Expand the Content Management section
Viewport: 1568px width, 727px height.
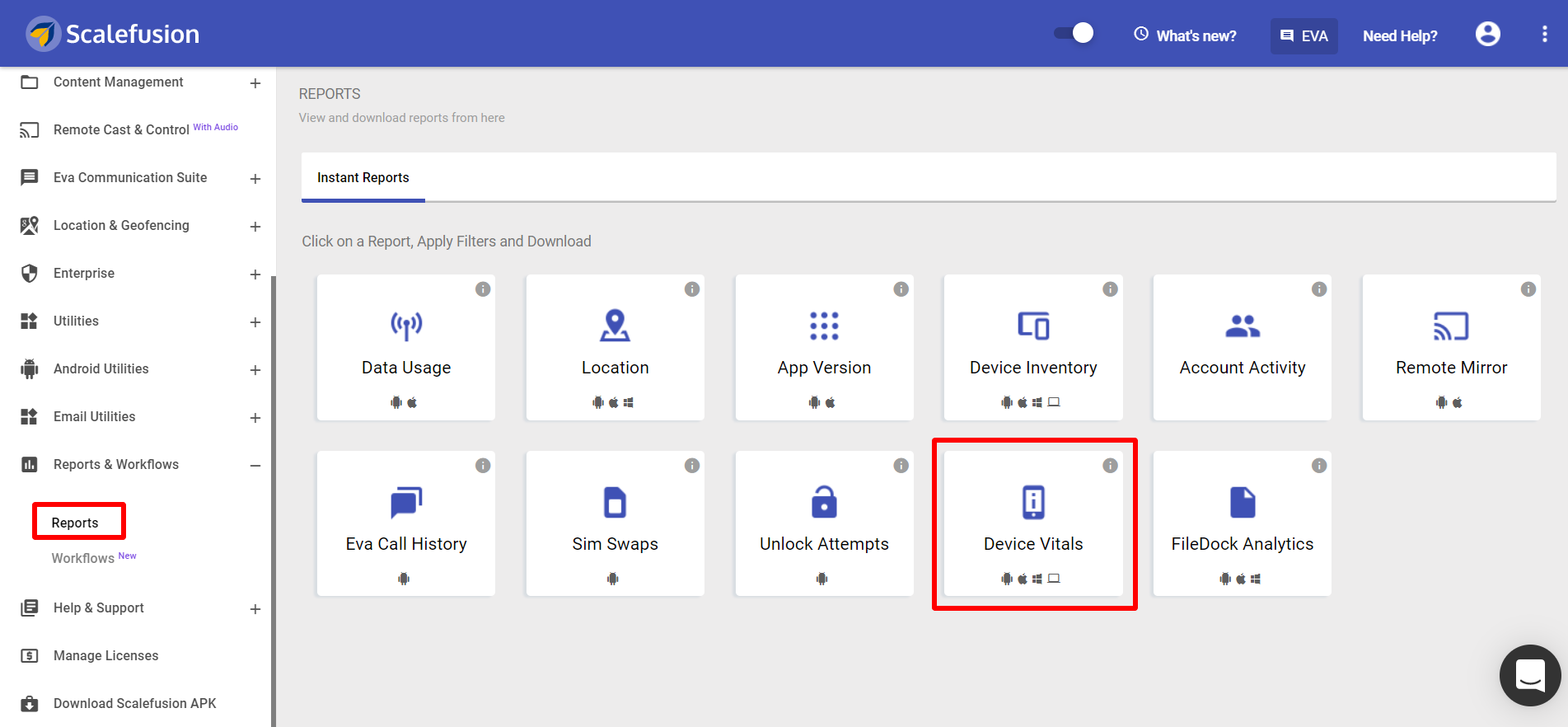pos(255,83)
